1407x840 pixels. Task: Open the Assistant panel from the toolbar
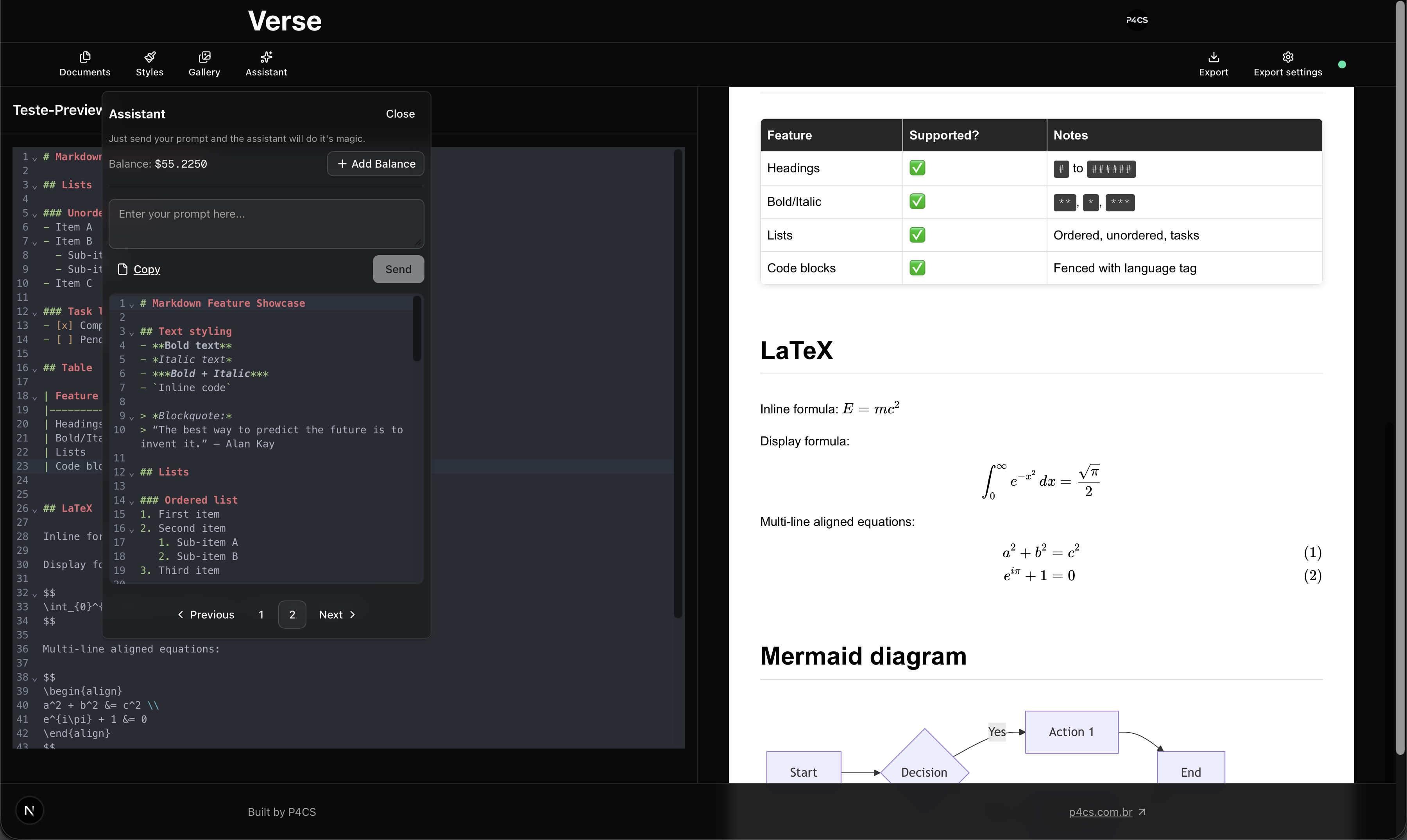tap(265, 62)
